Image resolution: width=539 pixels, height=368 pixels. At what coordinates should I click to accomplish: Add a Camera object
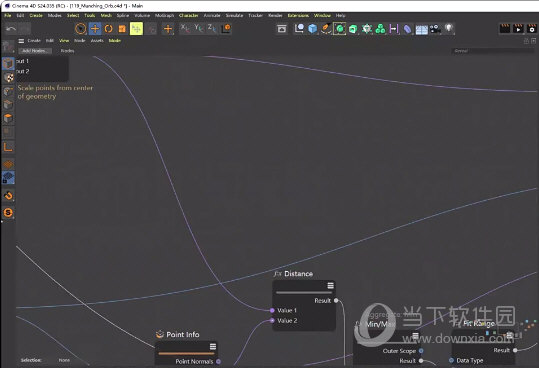(x=435, y=29)
